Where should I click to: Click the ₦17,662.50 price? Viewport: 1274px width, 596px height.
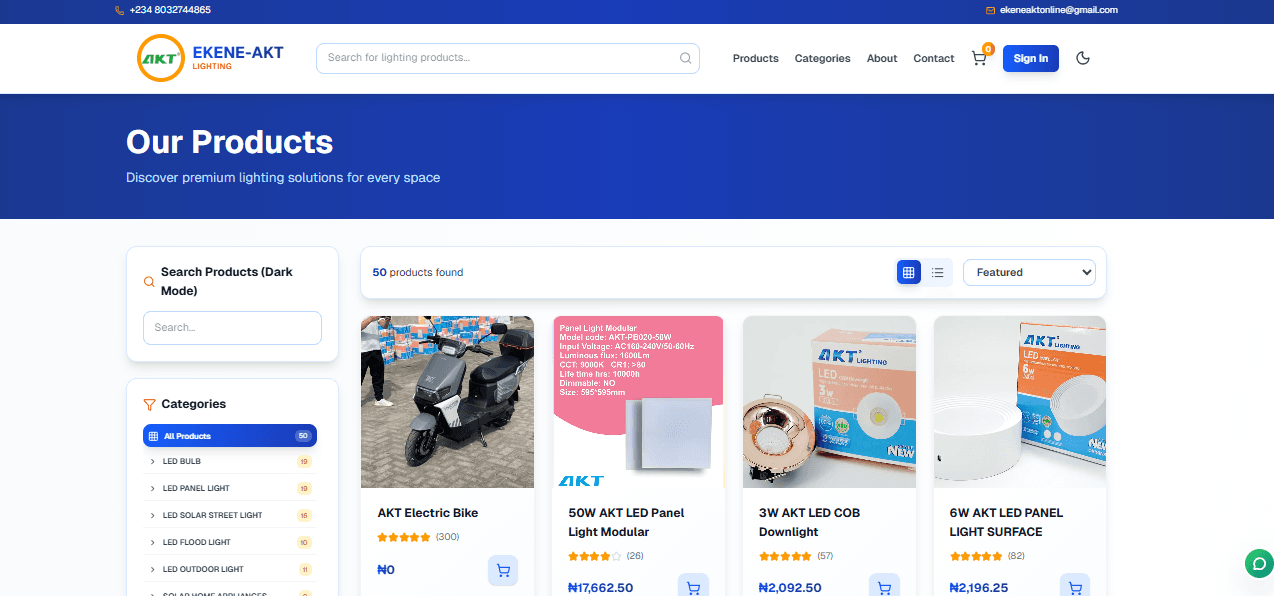tap(600, 588)
